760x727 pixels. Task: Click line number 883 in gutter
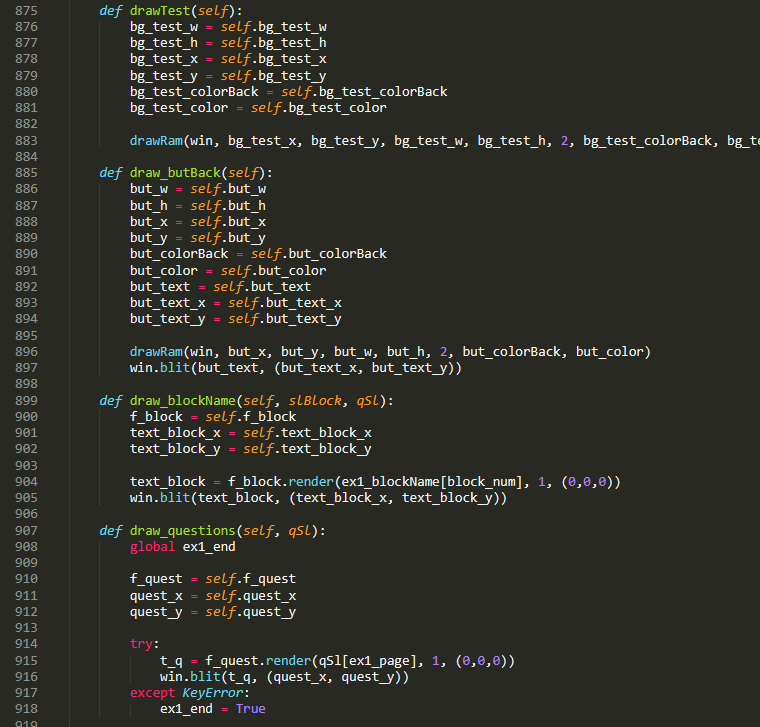[26, 141]
